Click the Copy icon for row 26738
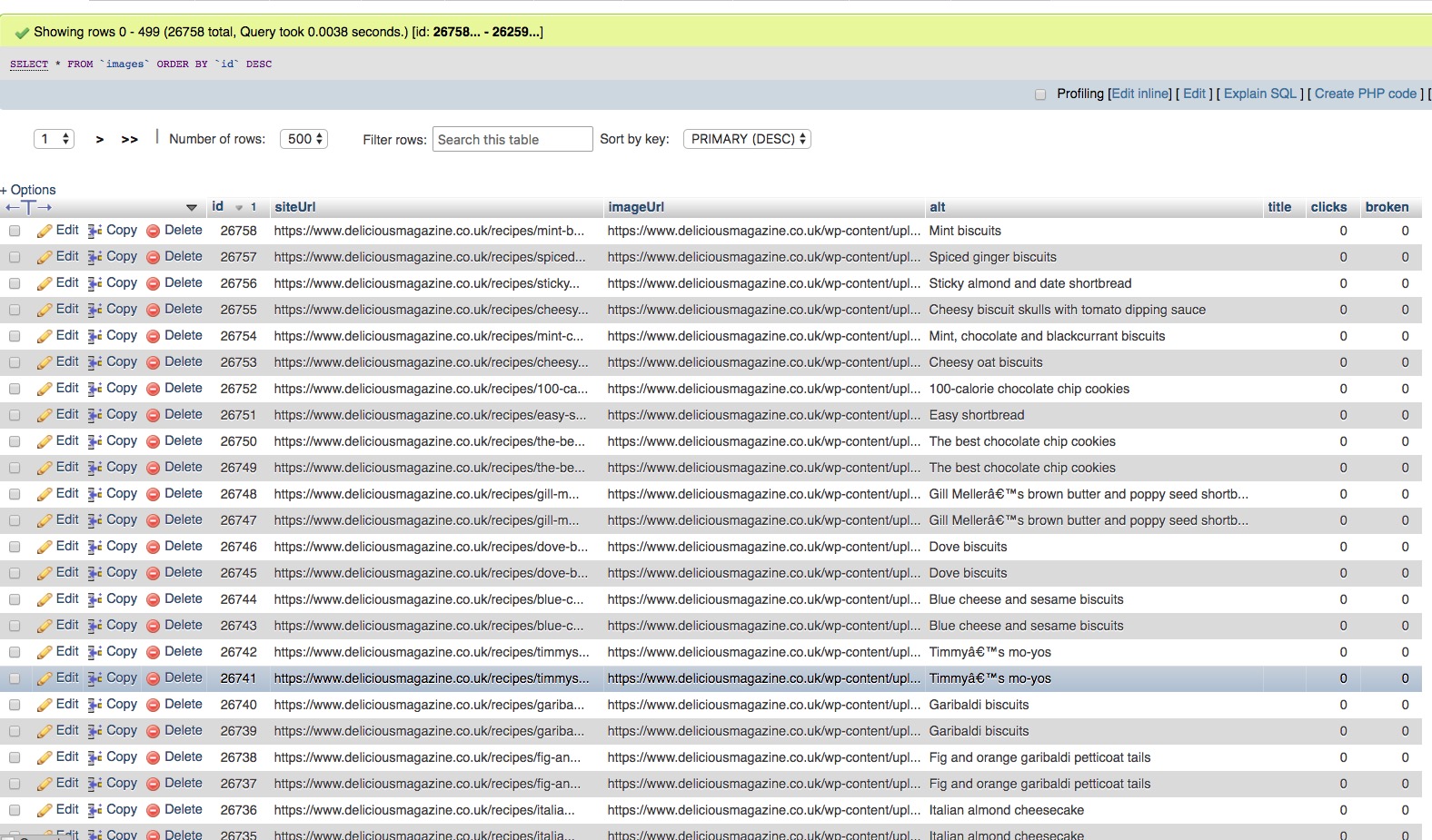This screenshot has height=840, width=1432. [94, 758]
